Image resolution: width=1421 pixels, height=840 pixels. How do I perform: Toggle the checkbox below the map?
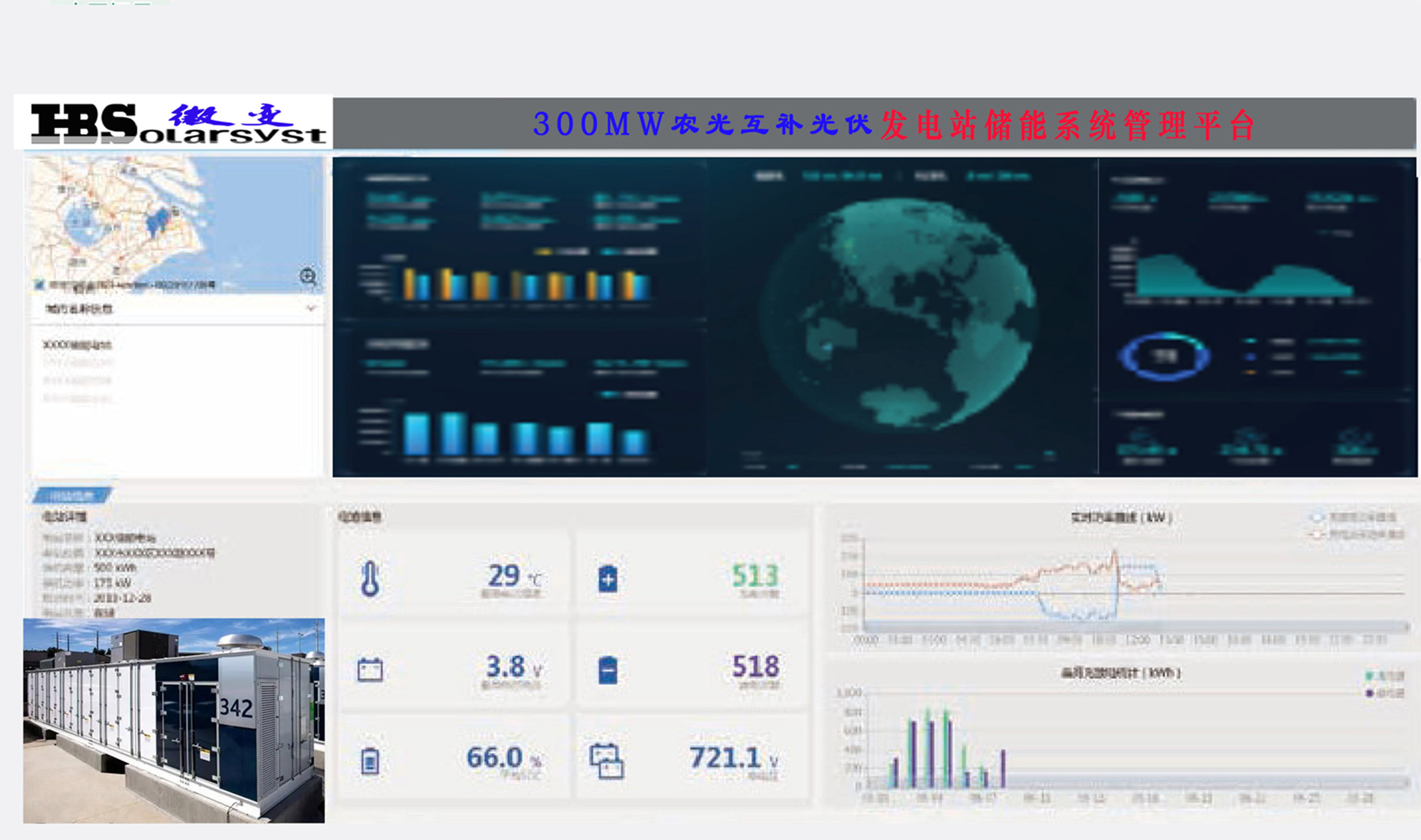coord(38,285)
